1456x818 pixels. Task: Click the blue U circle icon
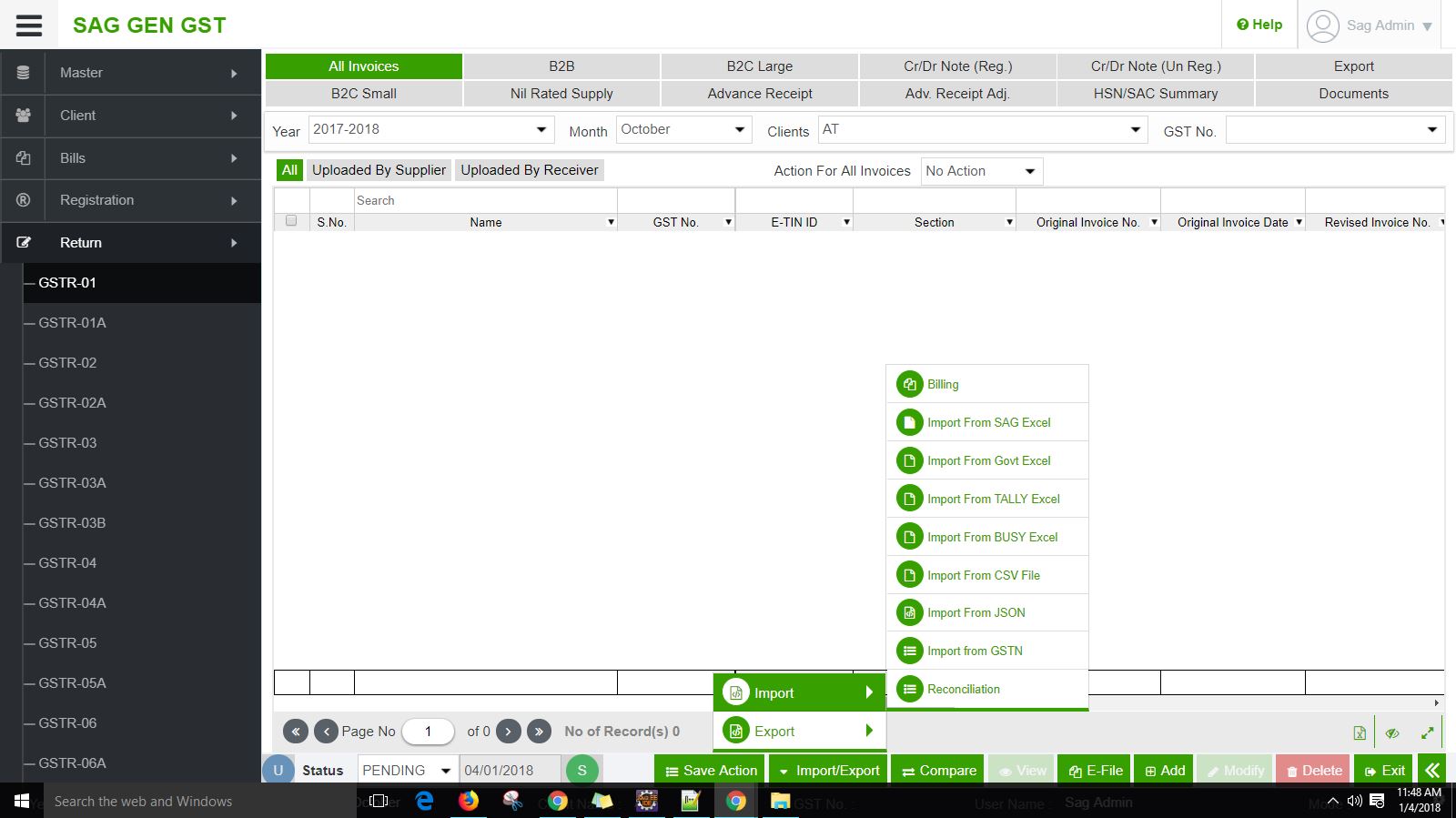[278, 770]
